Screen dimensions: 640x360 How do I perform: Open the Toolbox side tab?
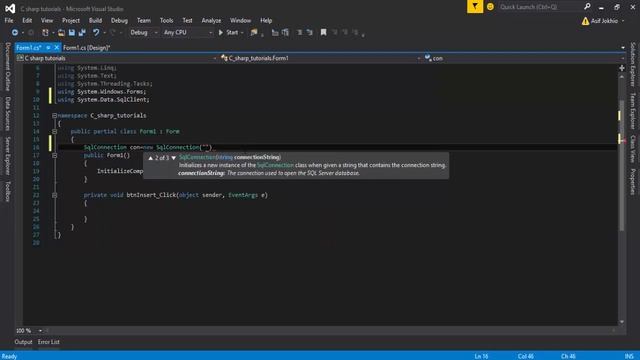click(x=7, y=192)
